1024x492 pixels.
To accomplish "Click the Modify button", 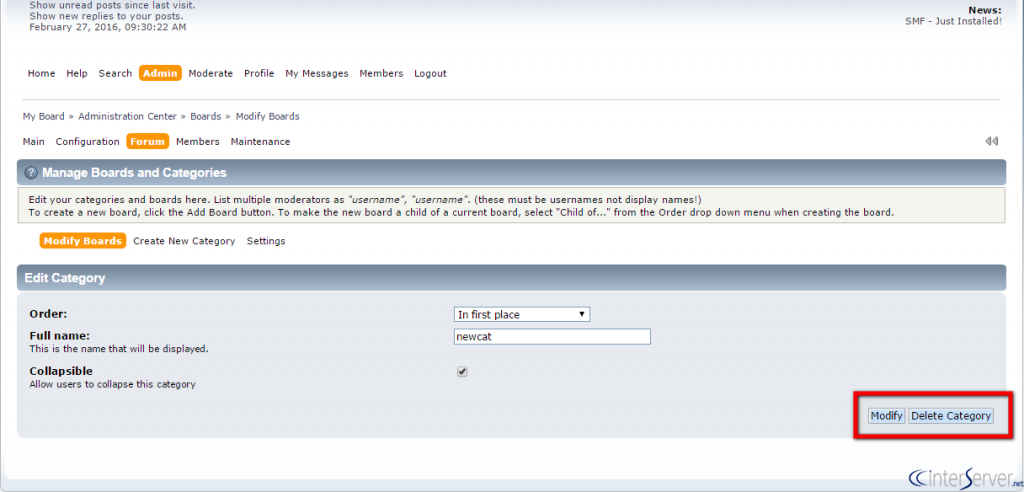I will tap(886, 416).
